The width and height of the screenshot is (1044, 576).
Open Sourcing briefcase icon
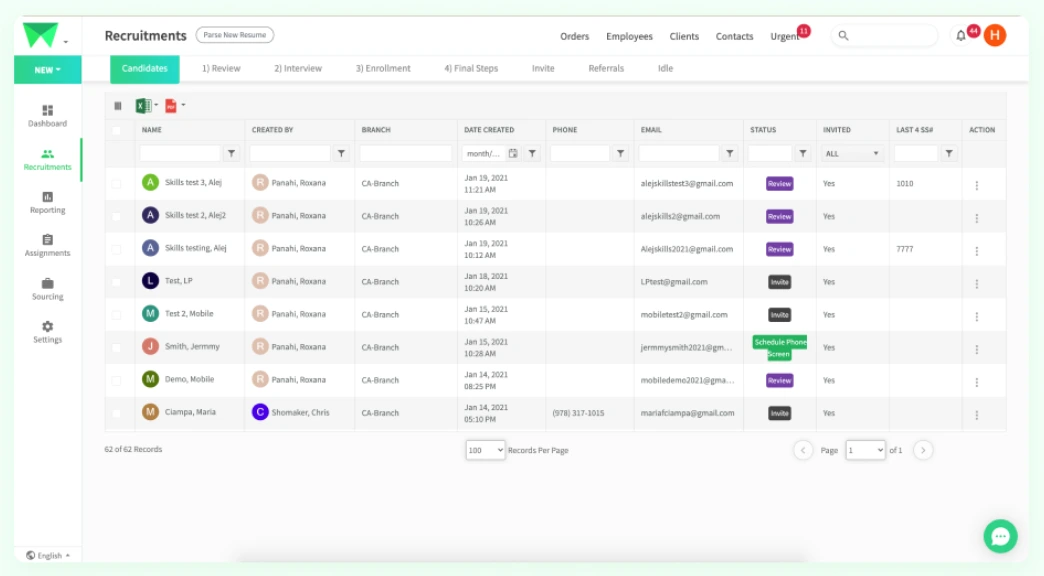[47, 284]
